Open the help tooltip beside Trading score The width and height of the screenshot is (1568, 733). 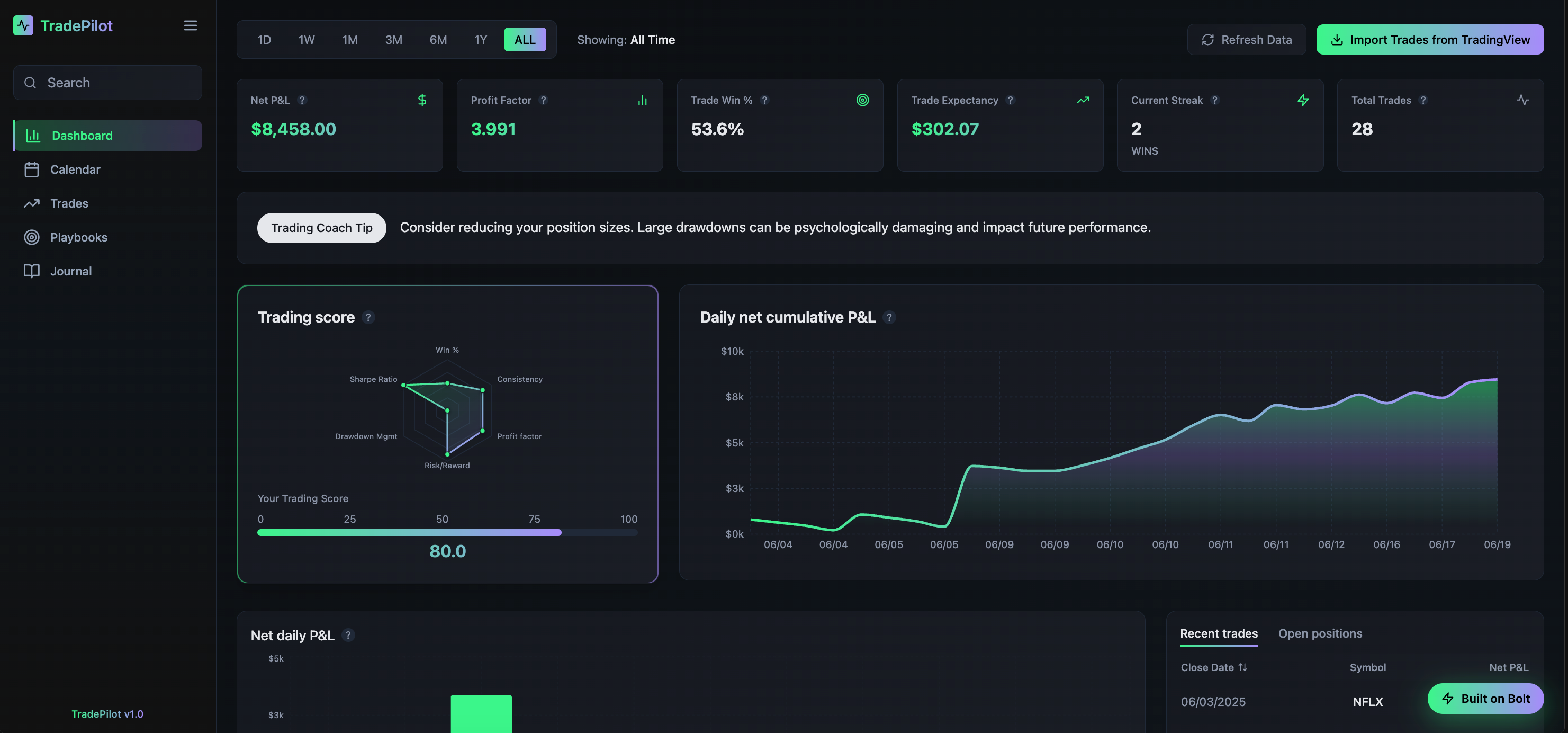(x=368, y=317)
